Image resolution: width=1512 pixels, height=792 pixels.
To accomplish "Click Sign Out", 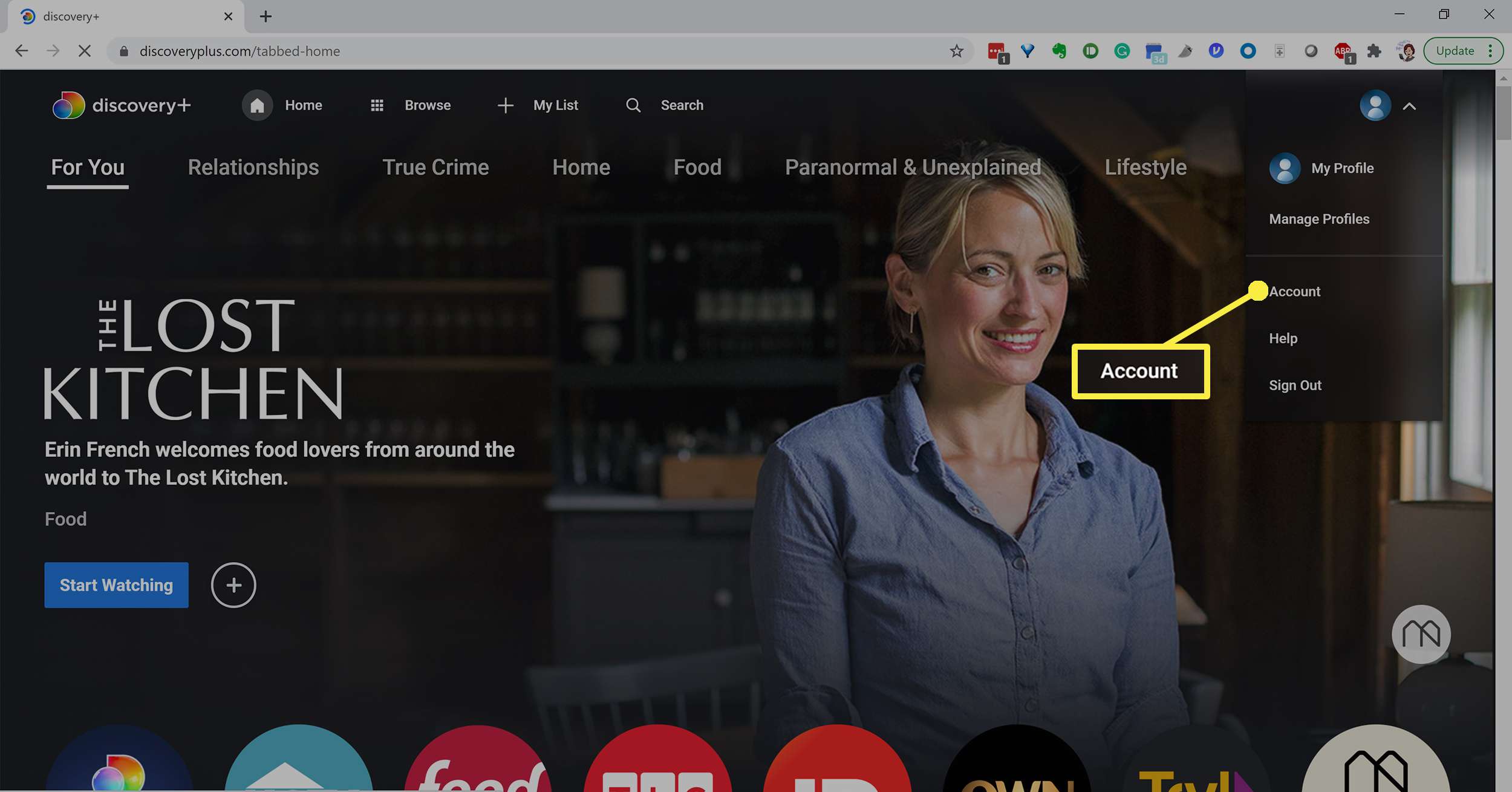I will (1295, 385).
